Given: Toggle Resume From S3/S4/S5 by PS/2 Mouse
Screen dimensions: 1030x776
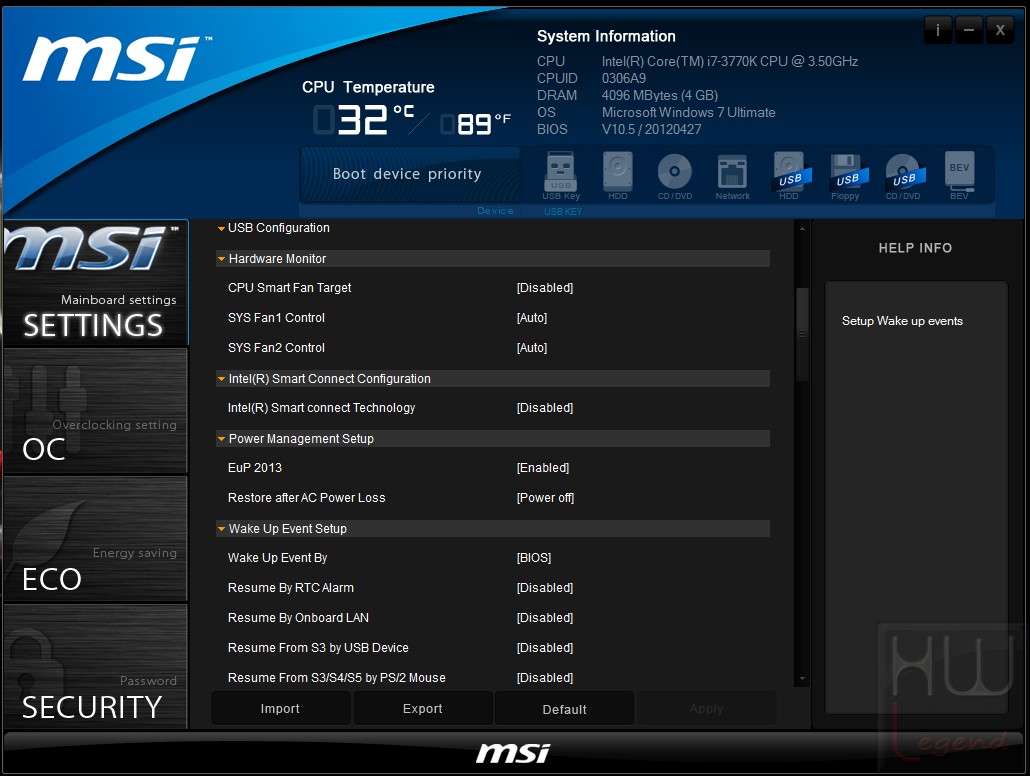Looking at the screenshot, I should [545, 677].
